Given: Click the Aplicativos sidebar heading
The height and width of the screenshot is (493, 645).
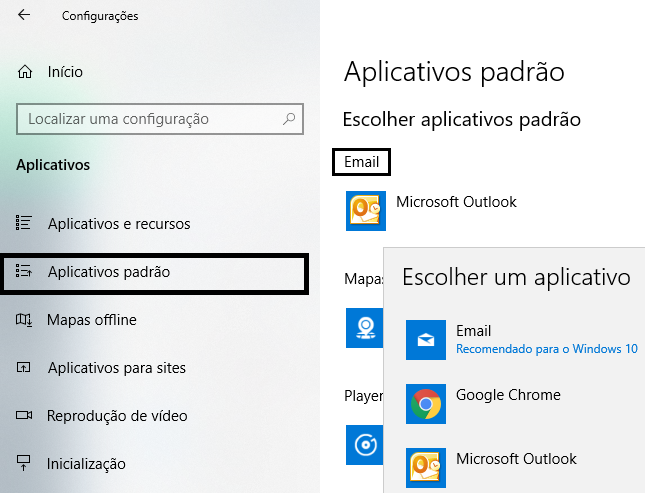Looking at the screenshot, I should pyautogui.click(x=53, y=165).
